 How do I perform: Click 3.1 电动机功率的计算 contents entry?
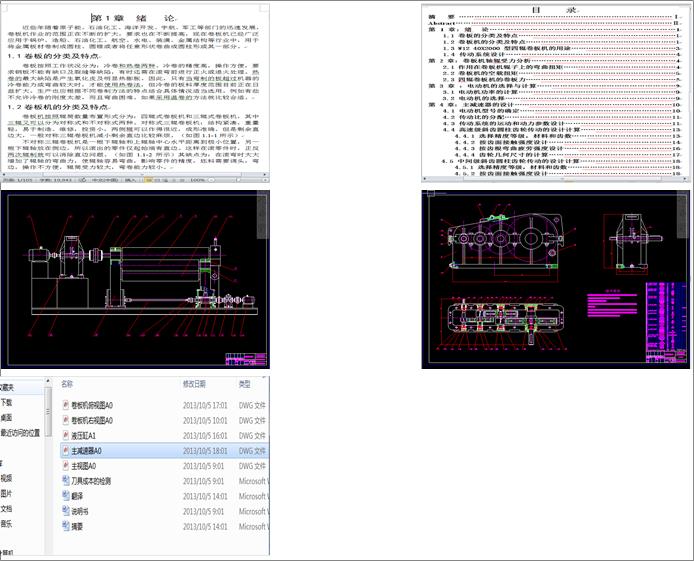[x=562, y=92]
